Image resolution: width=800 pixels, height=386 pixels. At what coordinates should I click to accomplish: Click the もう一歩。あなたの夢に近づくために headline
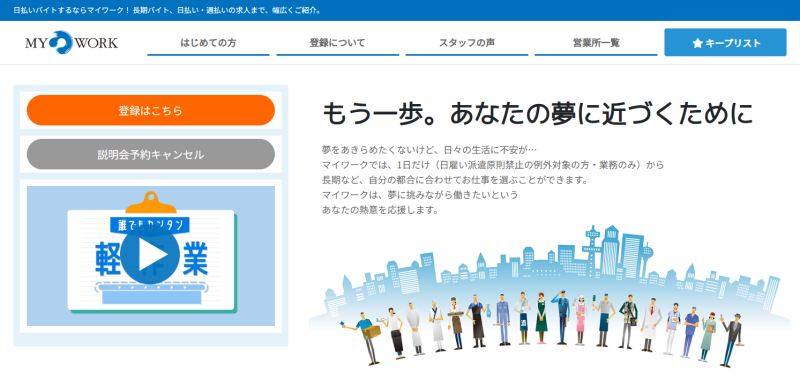(x=537, y=114)
